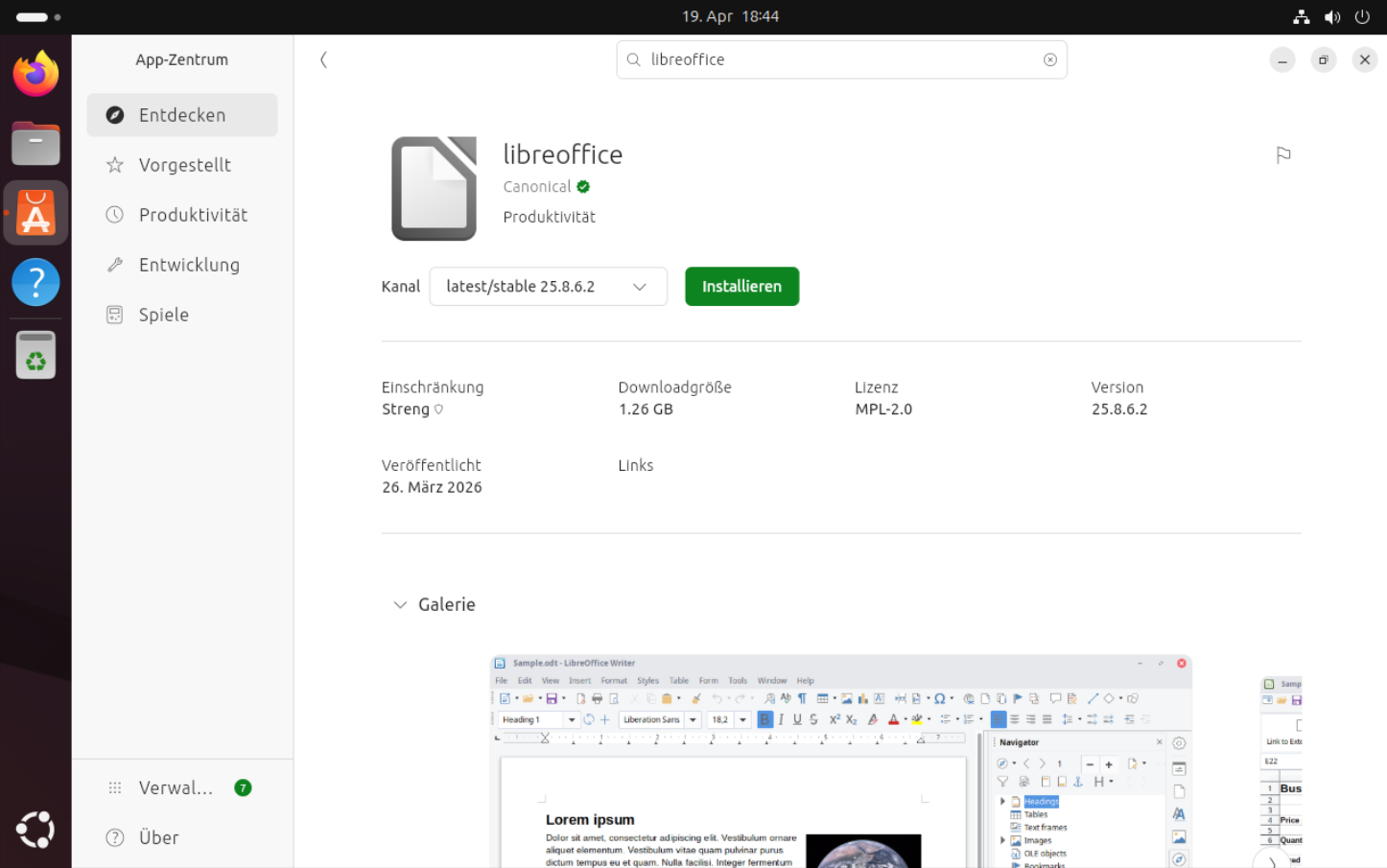This screenshot has height=868, width=1387.
Task: Open the Über page
Action: [159, 837]
